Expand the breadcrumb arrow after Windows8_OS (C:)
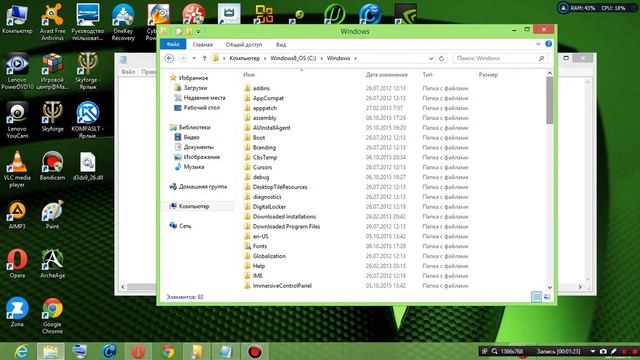Screen dimensions: 640x360 [x=322, y=58]
